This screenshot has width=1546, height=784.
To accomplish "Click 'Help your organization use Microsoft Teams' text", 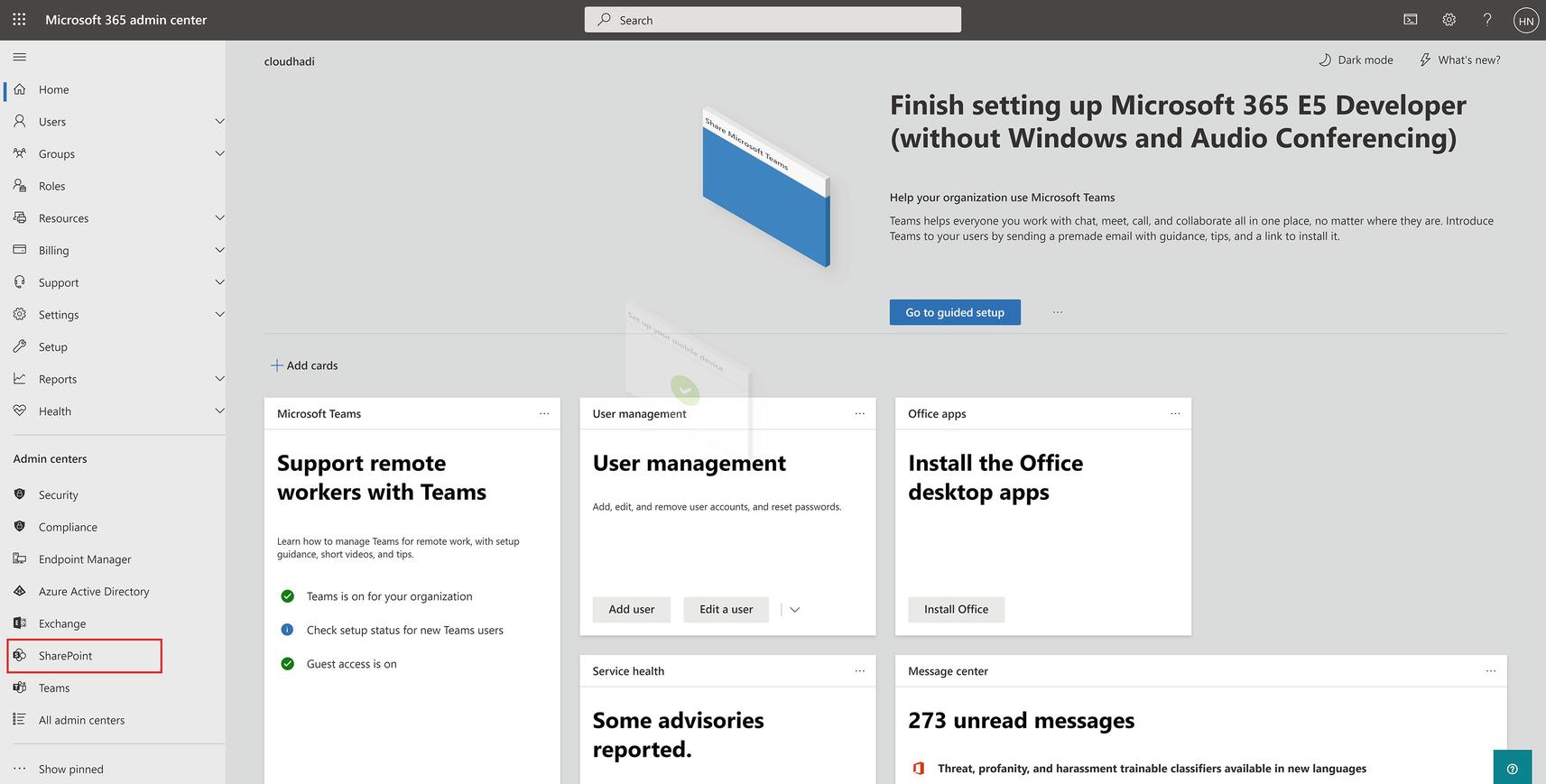I will pos(1003,198).
